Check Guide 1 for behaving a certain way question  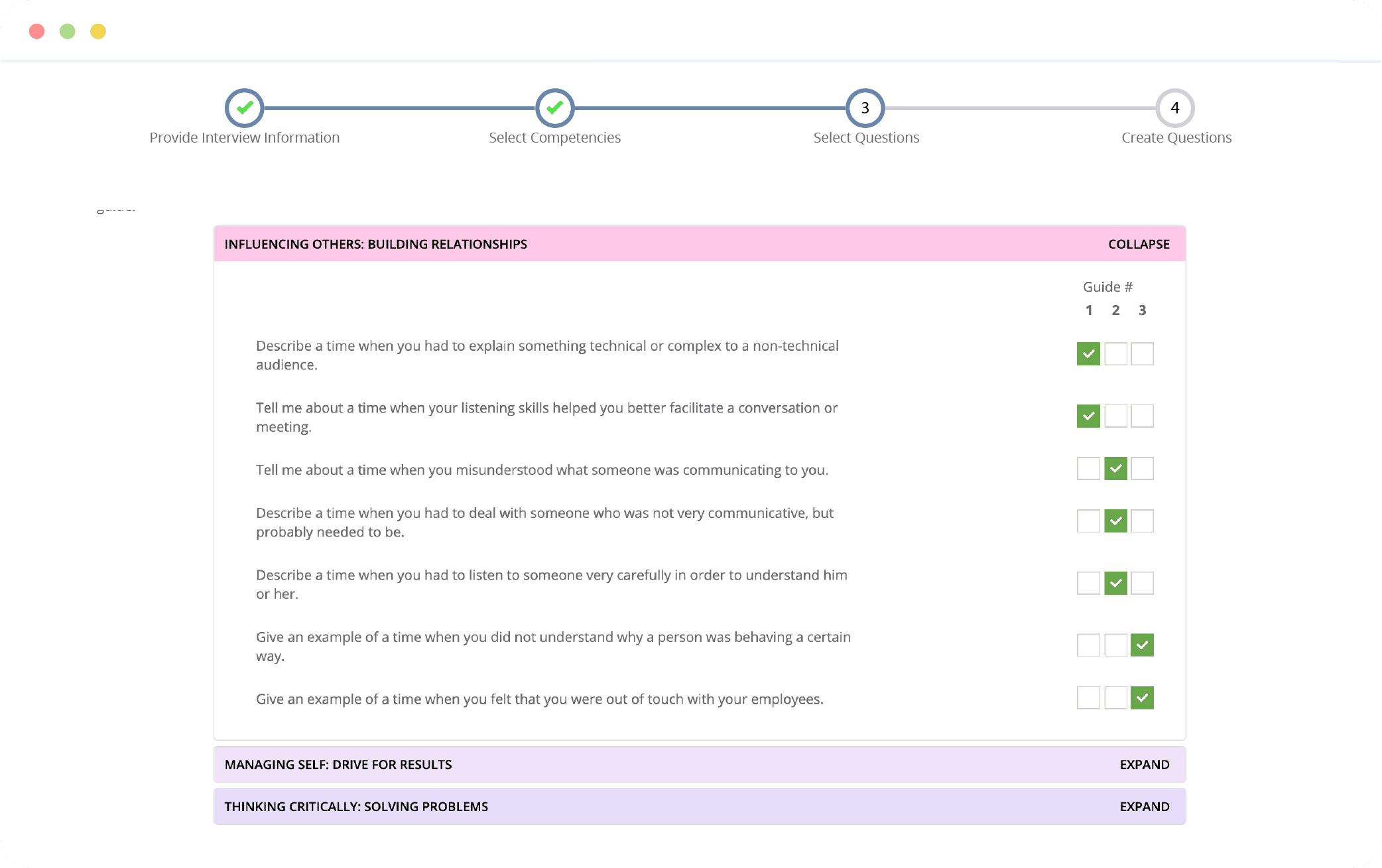(1088, 645)
